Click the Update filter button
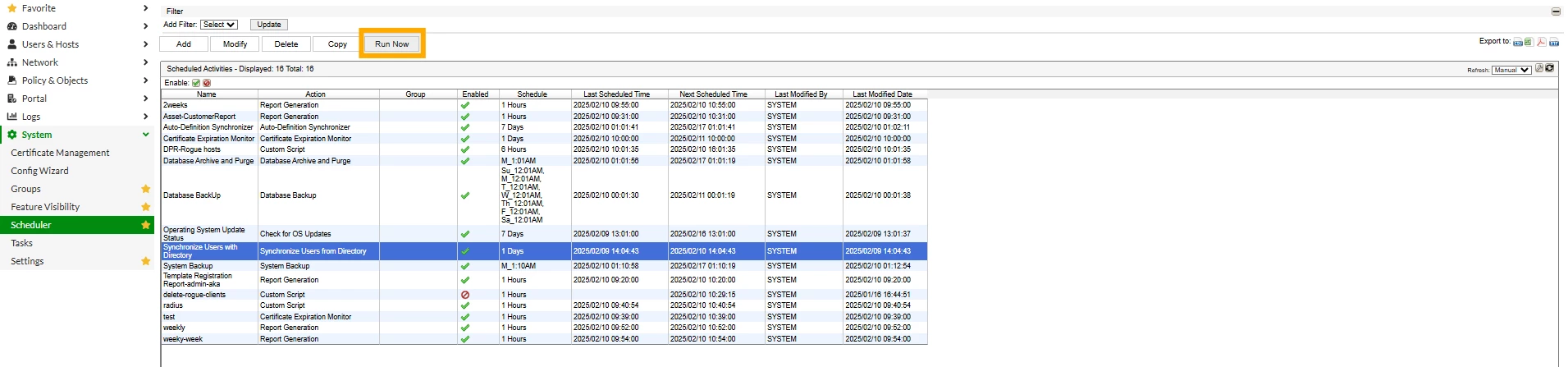The height and width of the screenshot is (367, 1568). pyautogui.click(x=269, y=25)
